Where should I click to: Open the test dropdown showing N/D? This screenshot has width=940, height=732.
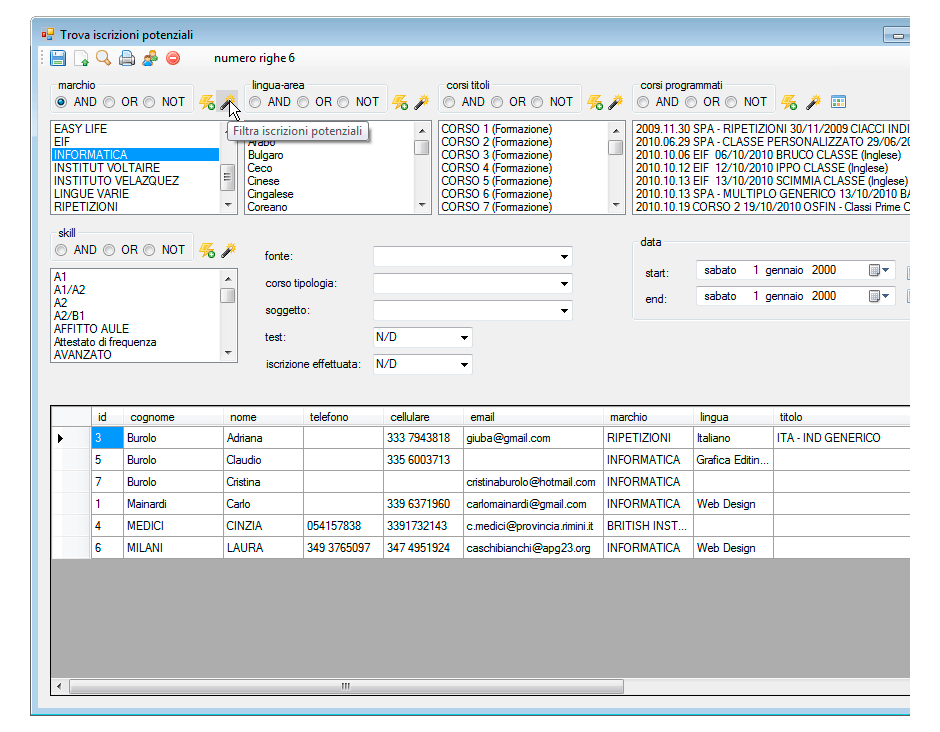click(464, 338)
